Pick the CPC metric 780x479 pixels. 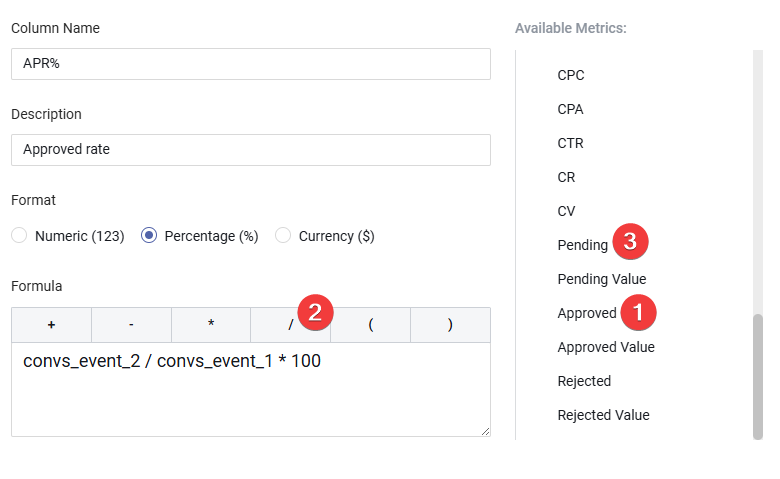click(571, 75)
